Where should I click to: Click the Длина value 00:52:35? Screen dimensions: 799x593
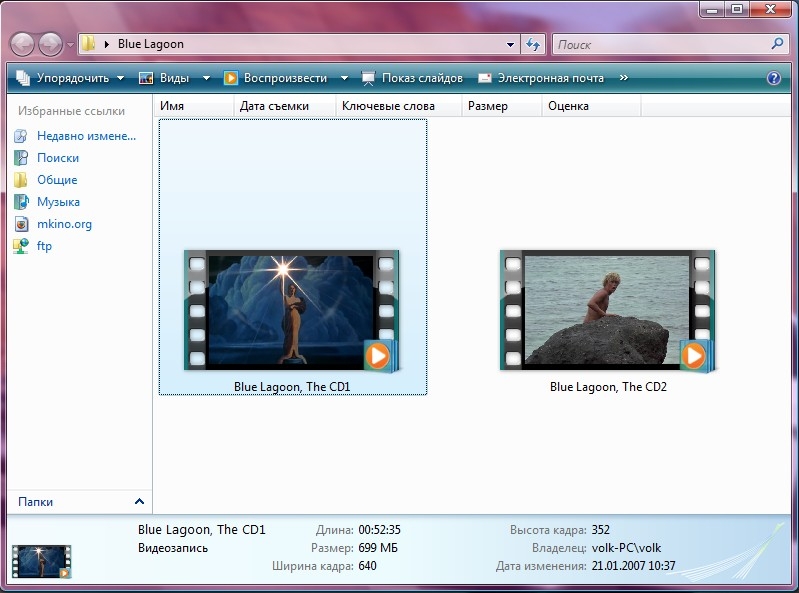379,530
